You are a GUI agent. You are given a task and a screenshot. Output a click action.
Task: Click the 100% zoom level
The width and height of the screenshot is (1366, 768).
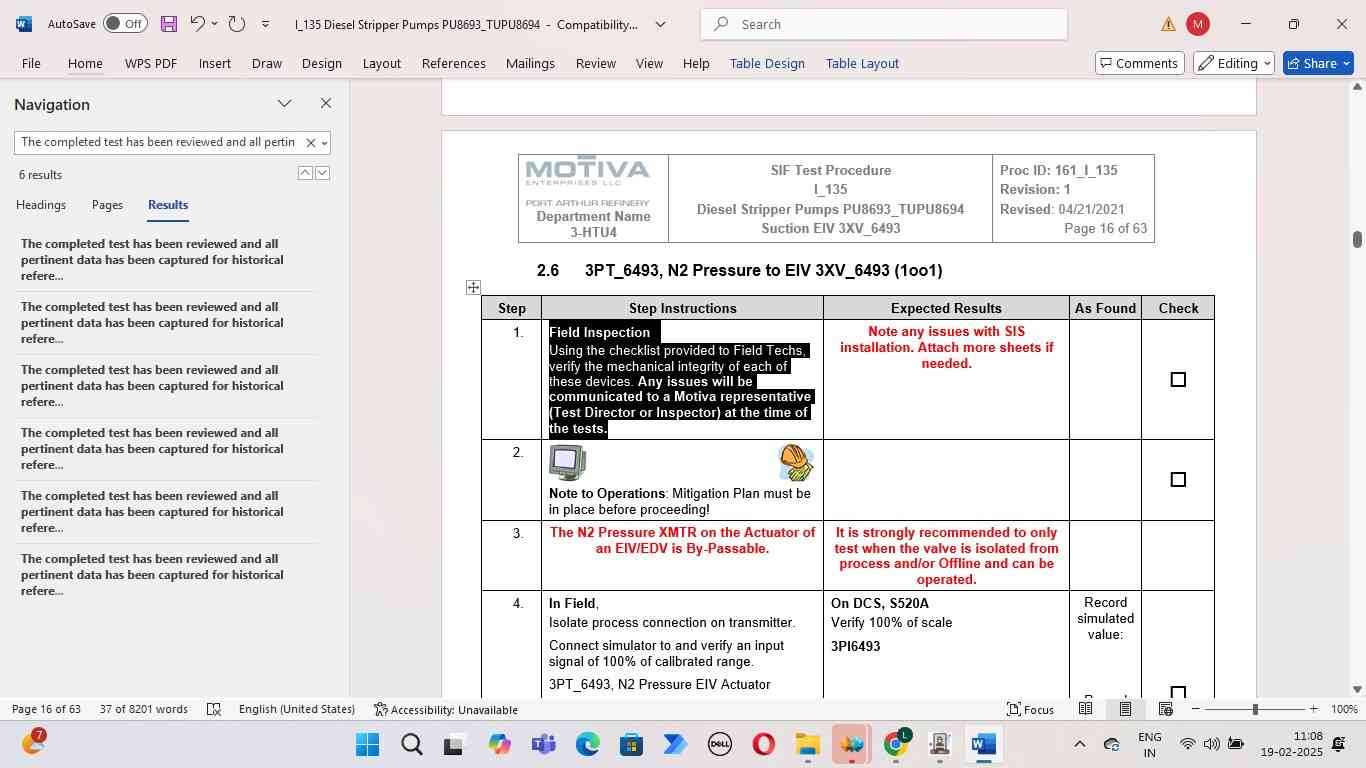pyautogui.click(x=1344, y=709)
